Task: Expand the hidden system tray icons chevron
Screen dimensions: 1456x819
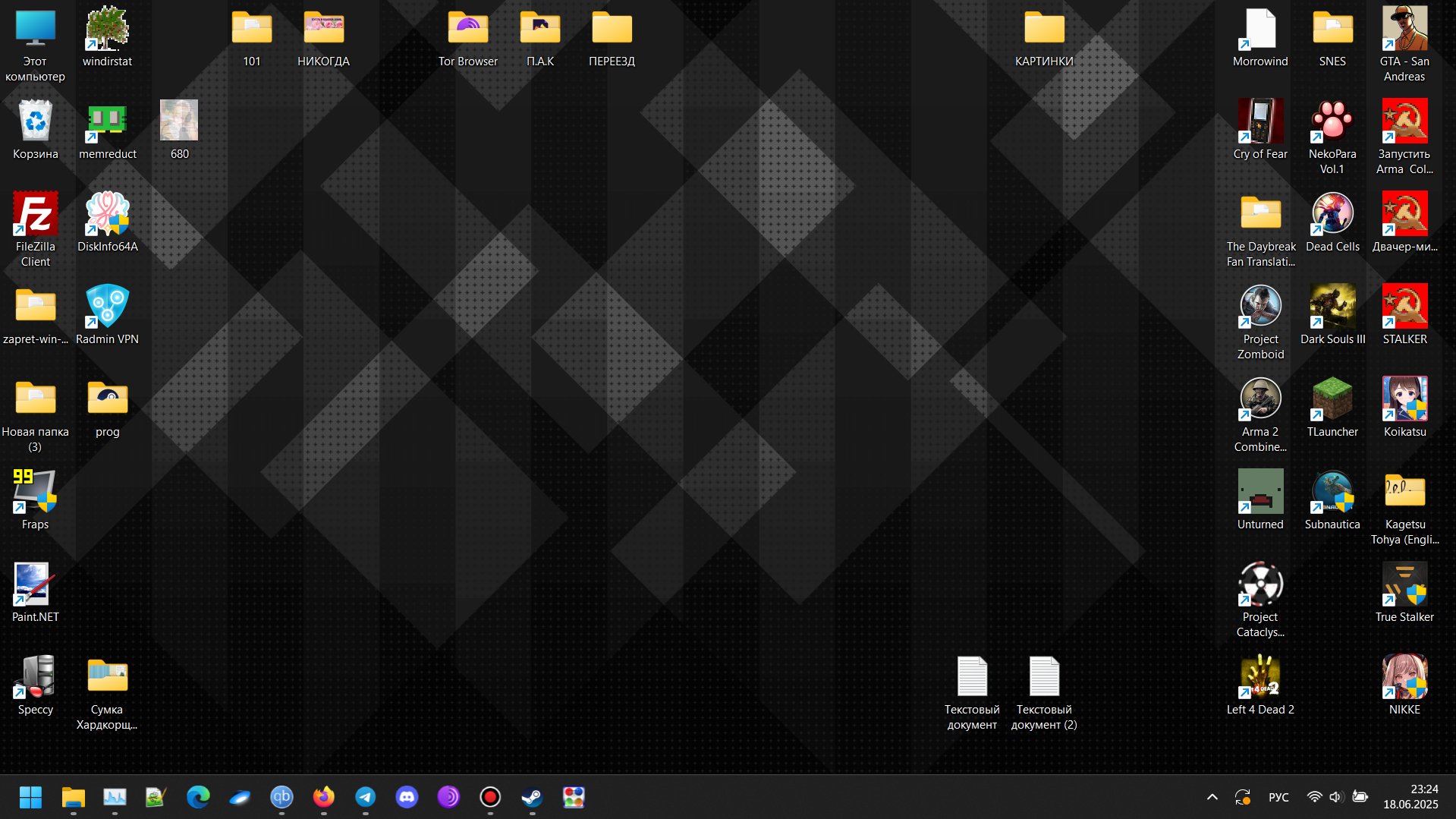Action: point(1212,797)
